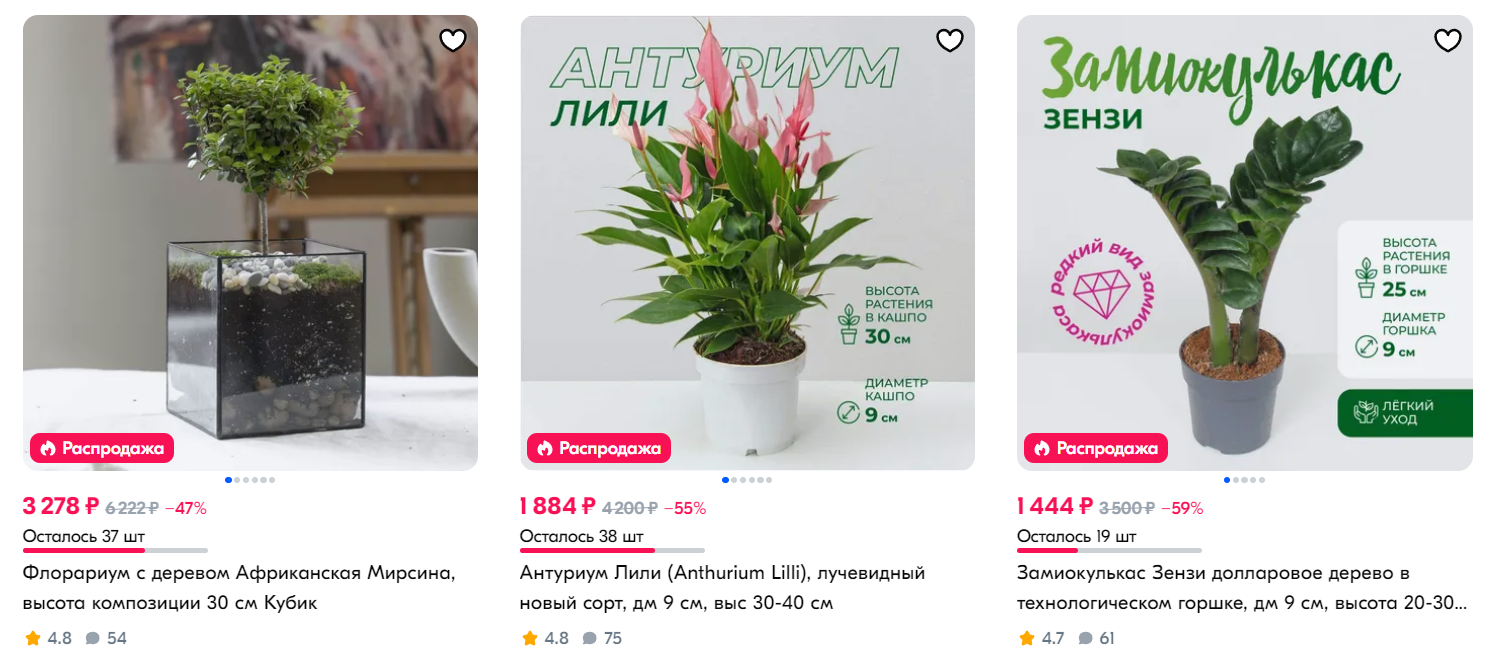Add the Florarium product to favorites with the heart icon
The width and height of the screenshot is (1495, 666).
pyautogui.click(x=453, y=41)
